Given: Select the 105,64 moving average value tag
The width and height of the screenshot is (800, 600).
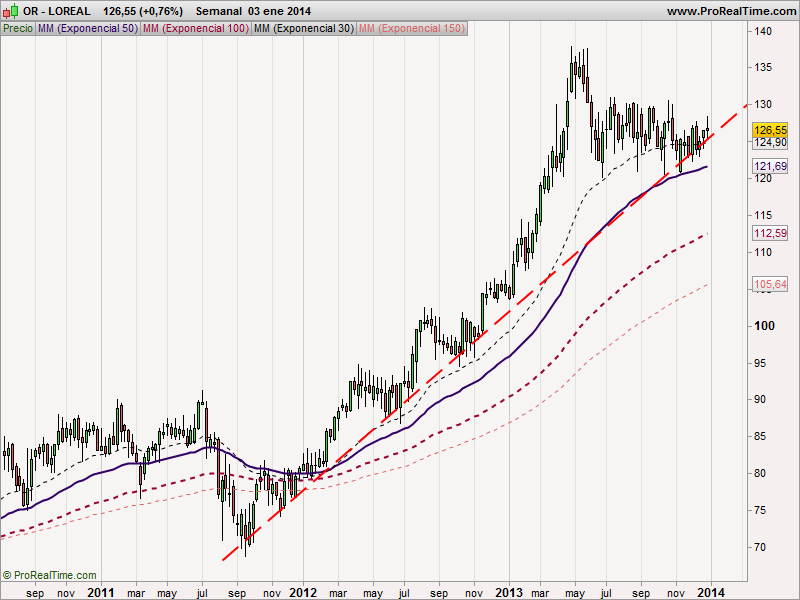Looking at the screenshot, I should click(x=770, y=284).
